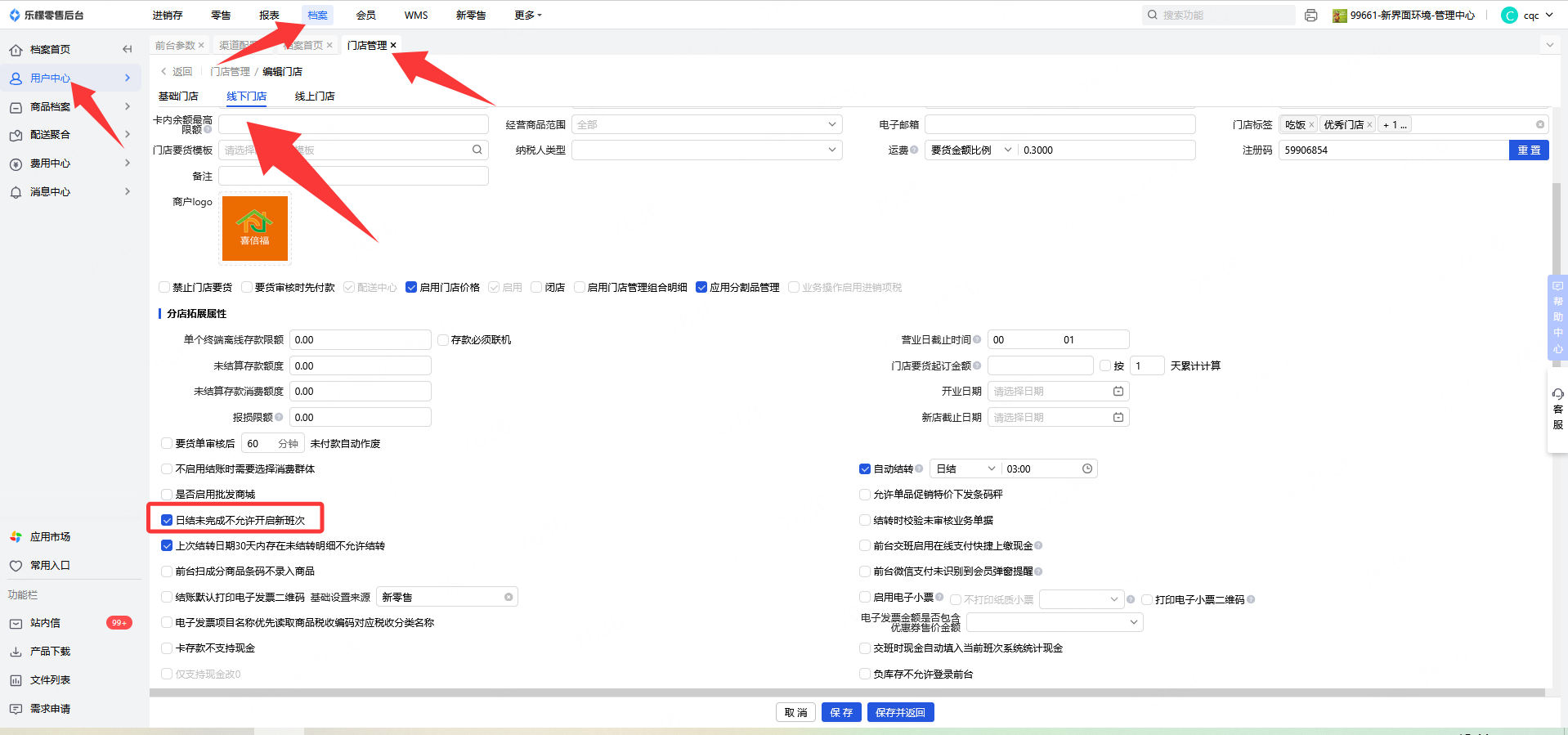The image size is (1568, 735).
Task: Toggle 要货审核时先付款 checkbox
Action: tap(247, 288)
